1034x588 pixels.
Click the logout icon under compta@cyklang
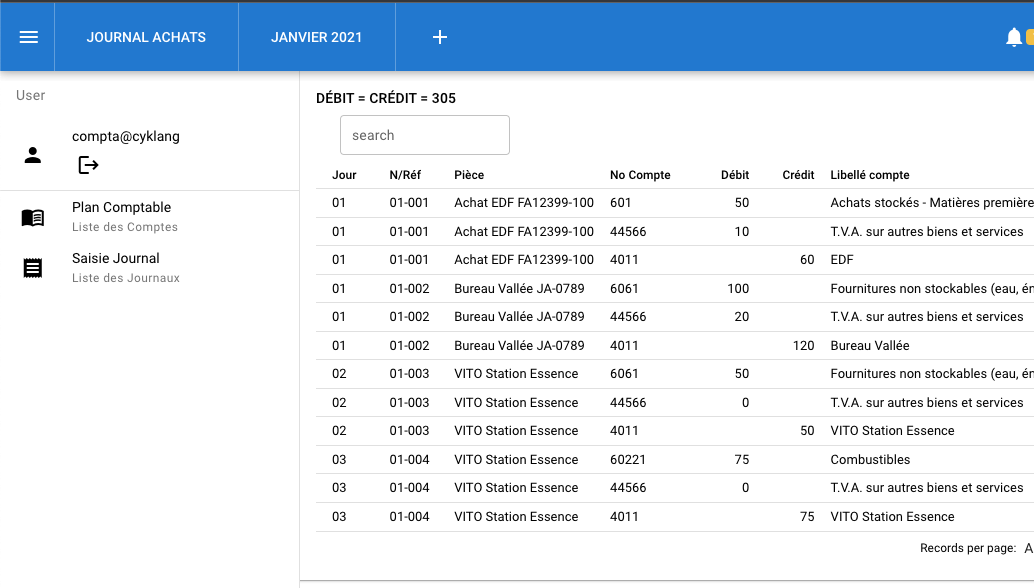(88, 165)
